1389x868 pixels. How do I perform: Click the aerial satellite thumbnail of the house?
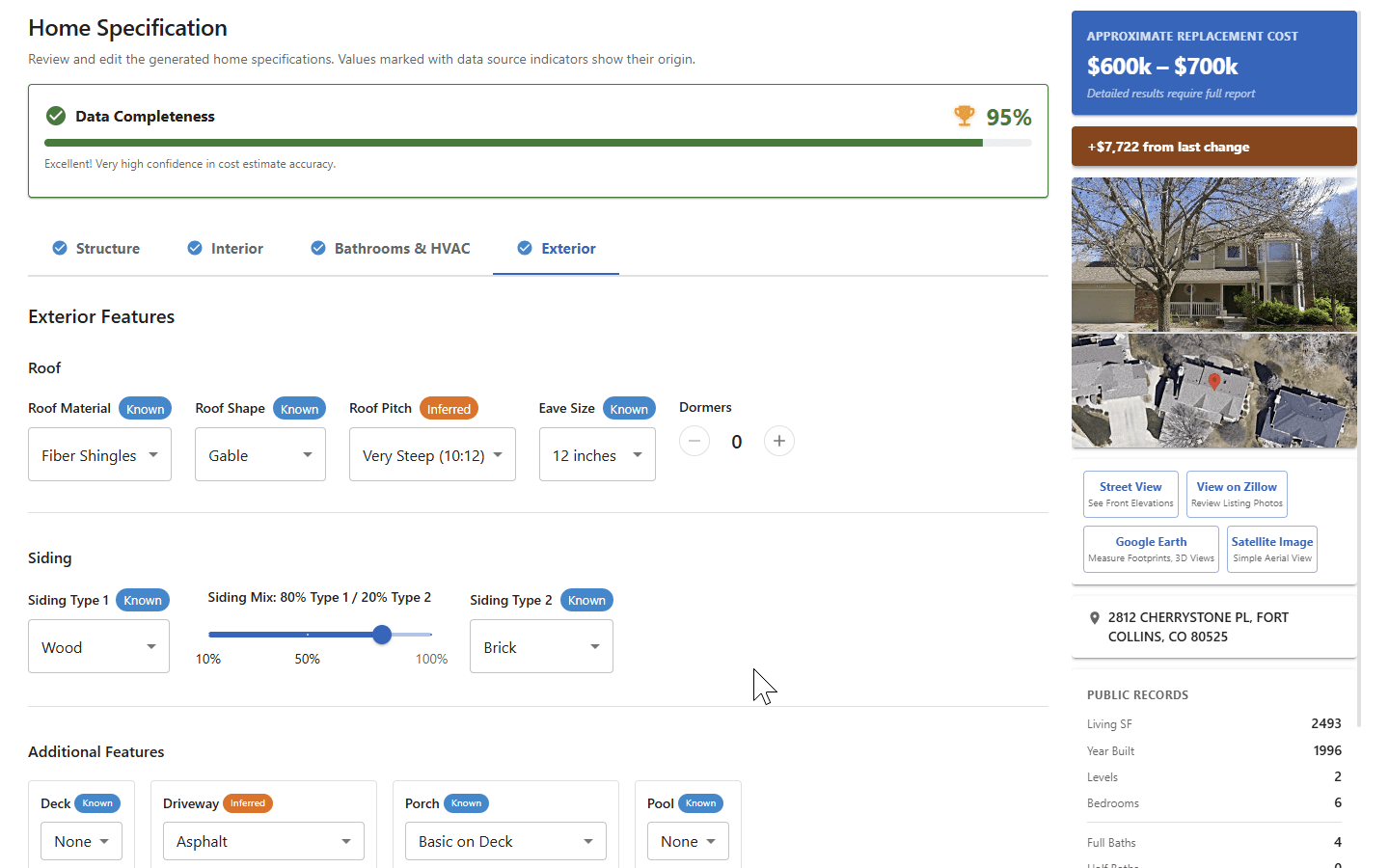pos(1213,391)
